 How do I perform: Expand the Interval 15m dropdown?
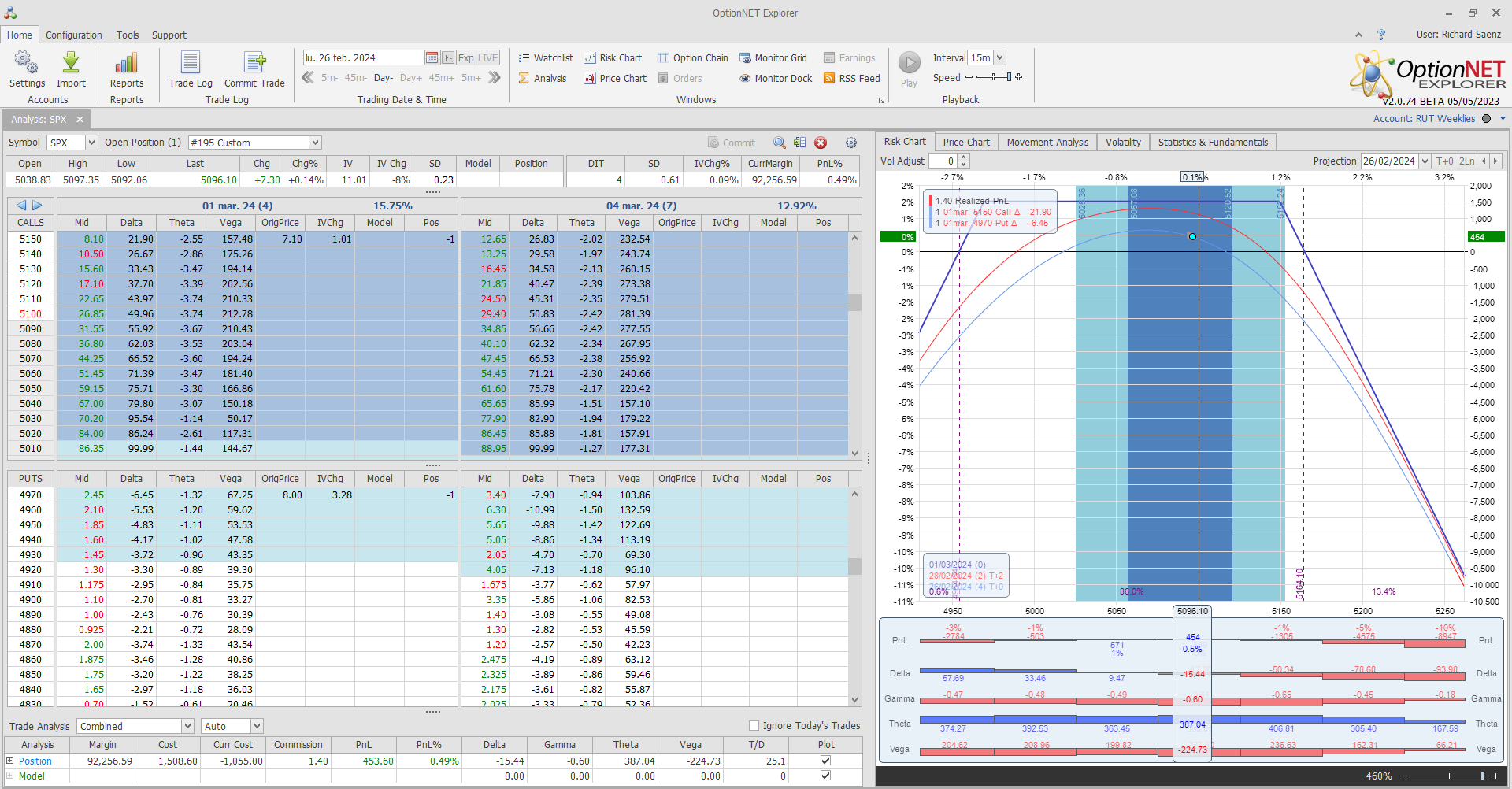pyautogui.click(x=1000, y=58)
